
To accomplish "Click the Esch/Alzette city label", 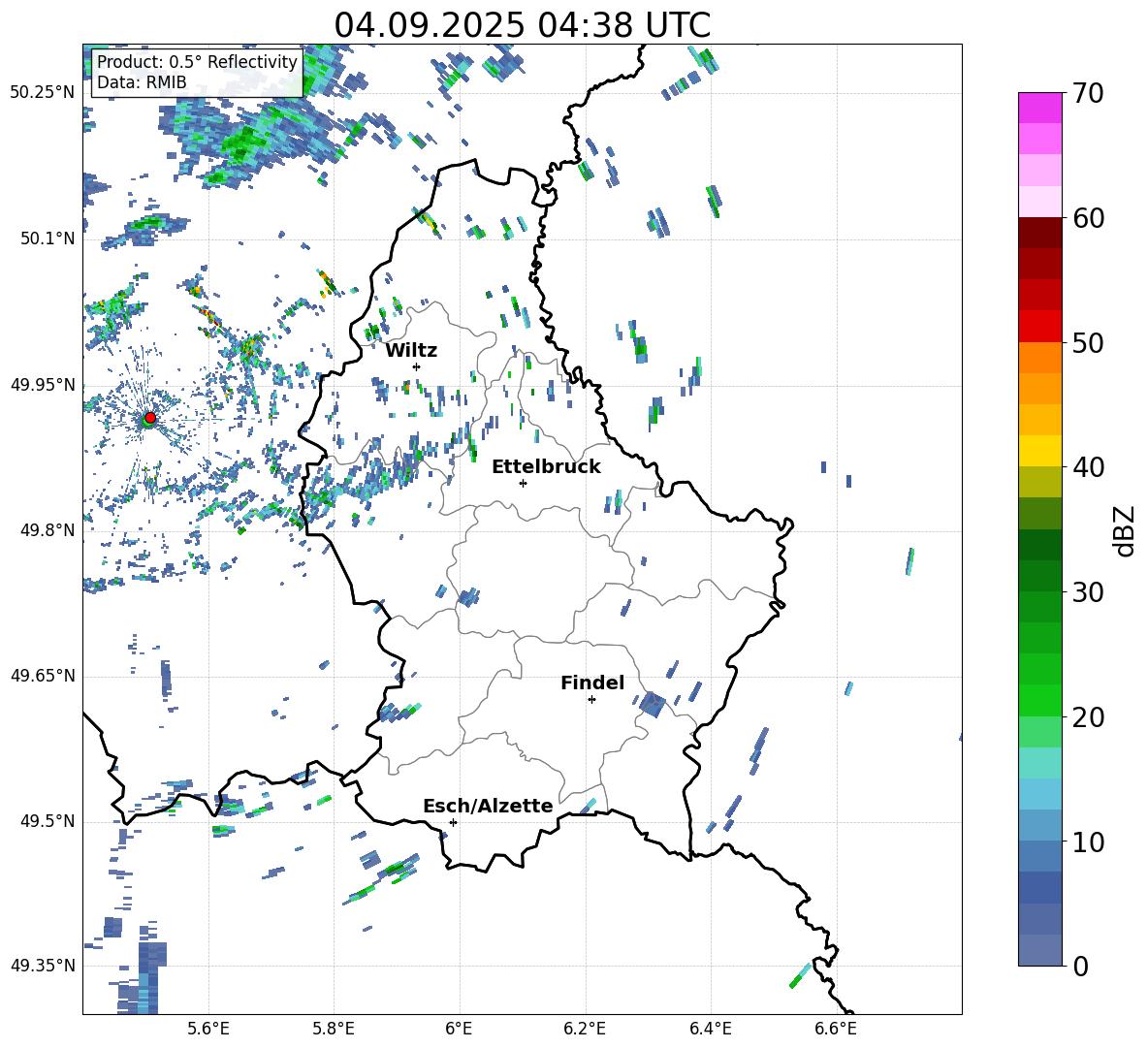I will pyautogui.click(x=488, y=806).
